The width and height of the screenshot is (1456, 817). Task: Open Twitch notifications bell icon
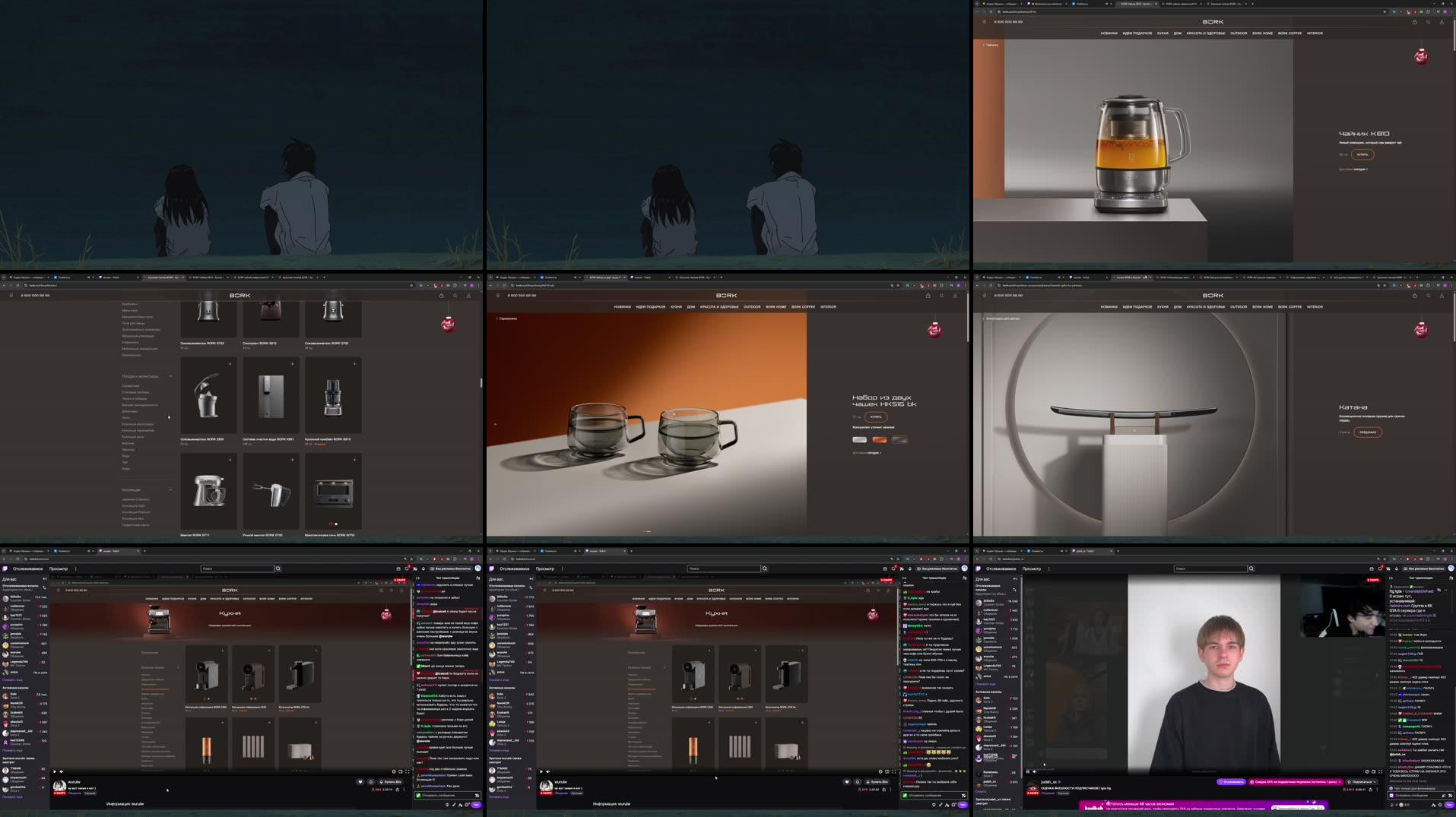(1381, 568)
